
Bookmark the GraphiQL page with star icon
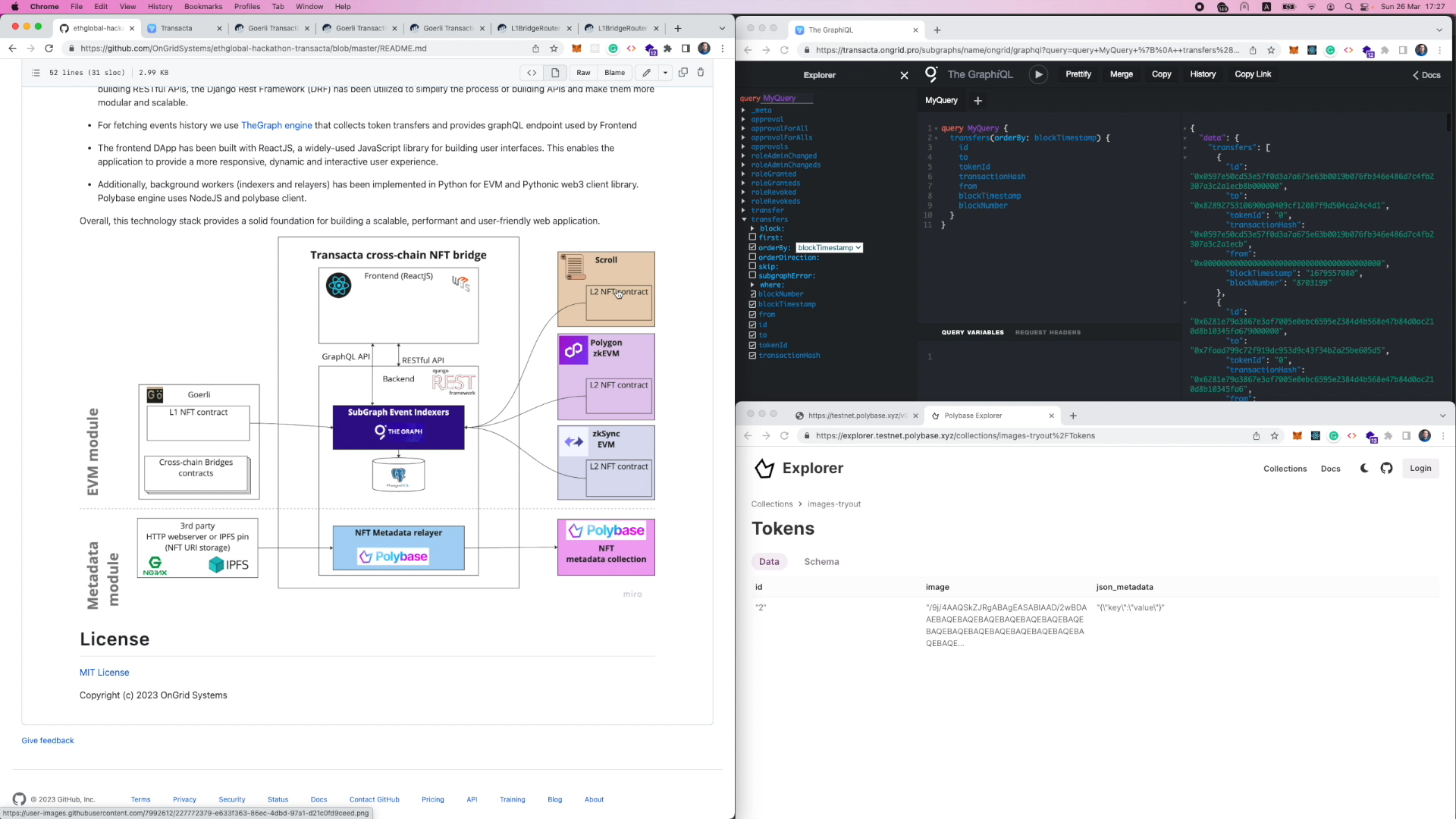1271,50
